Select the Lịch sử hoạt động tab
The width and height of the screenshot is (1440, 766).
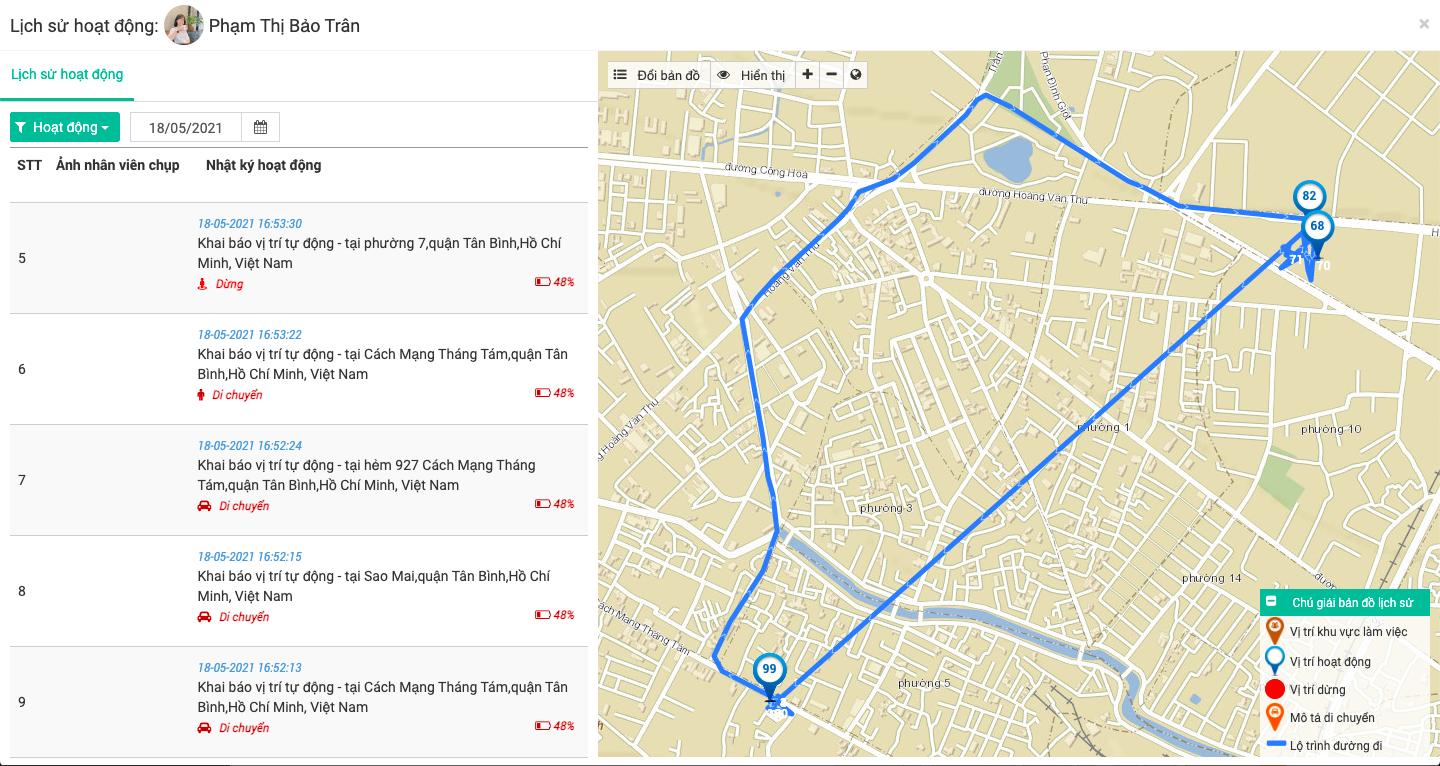point(67,75)
